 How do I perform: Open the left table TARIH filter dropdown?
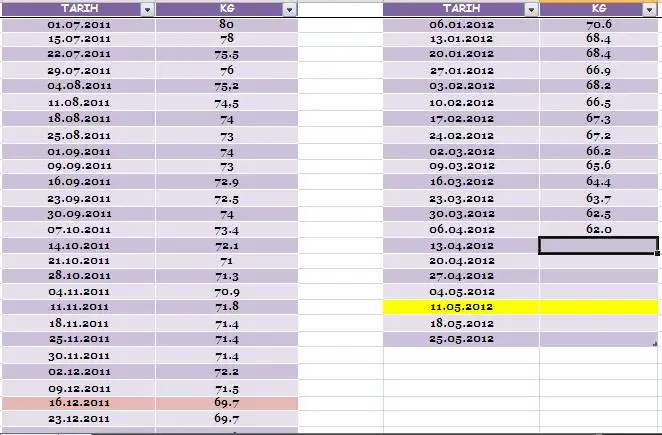[x=147, y=8]
